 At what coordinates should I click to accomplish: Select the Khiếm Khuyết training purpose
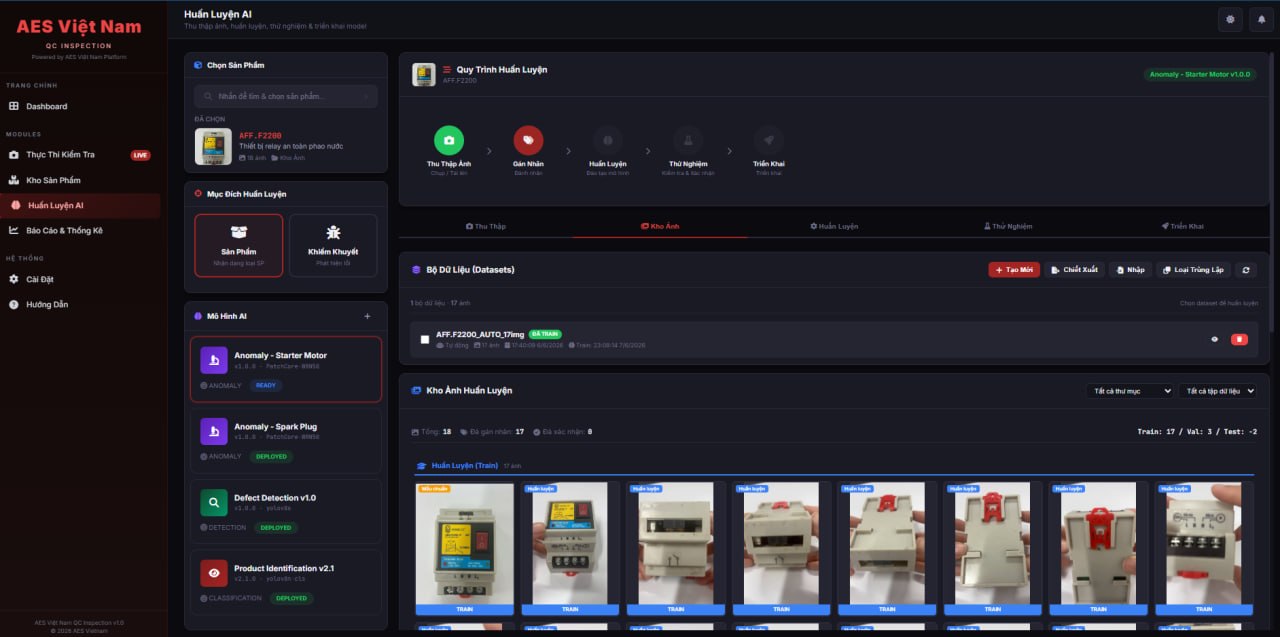pos(333,245)
